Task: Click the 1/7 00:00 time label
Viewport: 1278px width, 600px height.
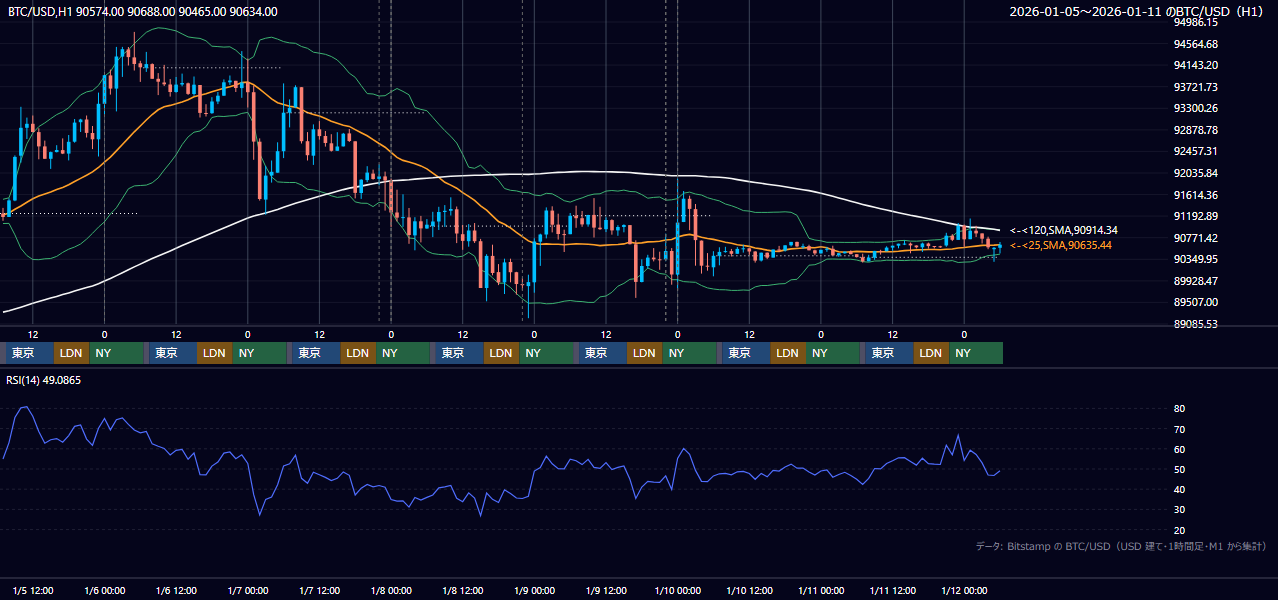Action: [247, 590]
